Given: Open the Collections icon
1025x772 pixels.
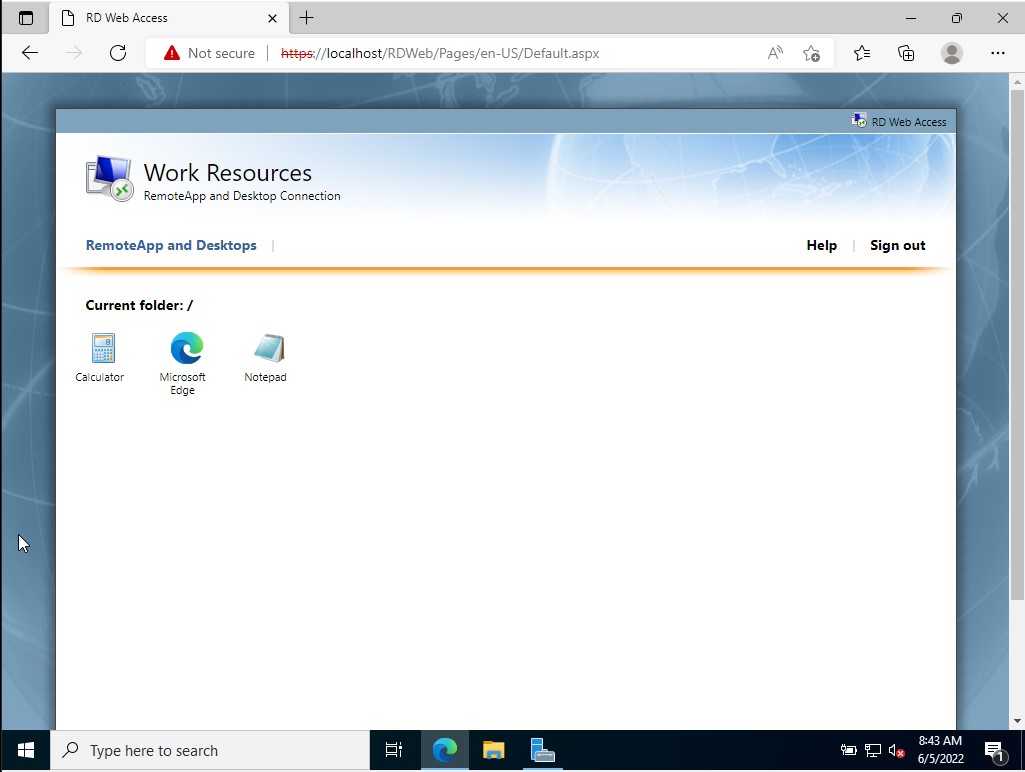Looking at the screenshot, I should (906, 53).
